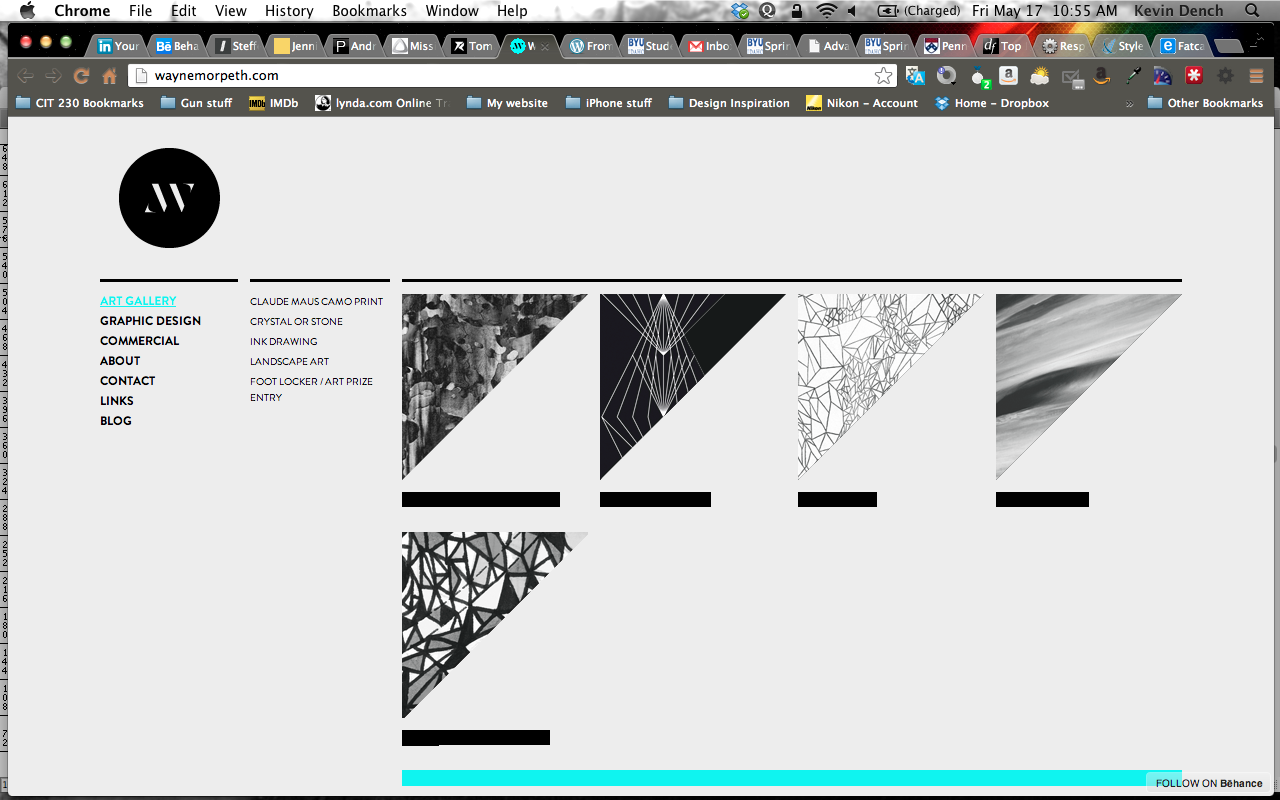The image size is (1280, 800).
Task: Open the Dropbox menu bar icon
Action: click(740, 11)
